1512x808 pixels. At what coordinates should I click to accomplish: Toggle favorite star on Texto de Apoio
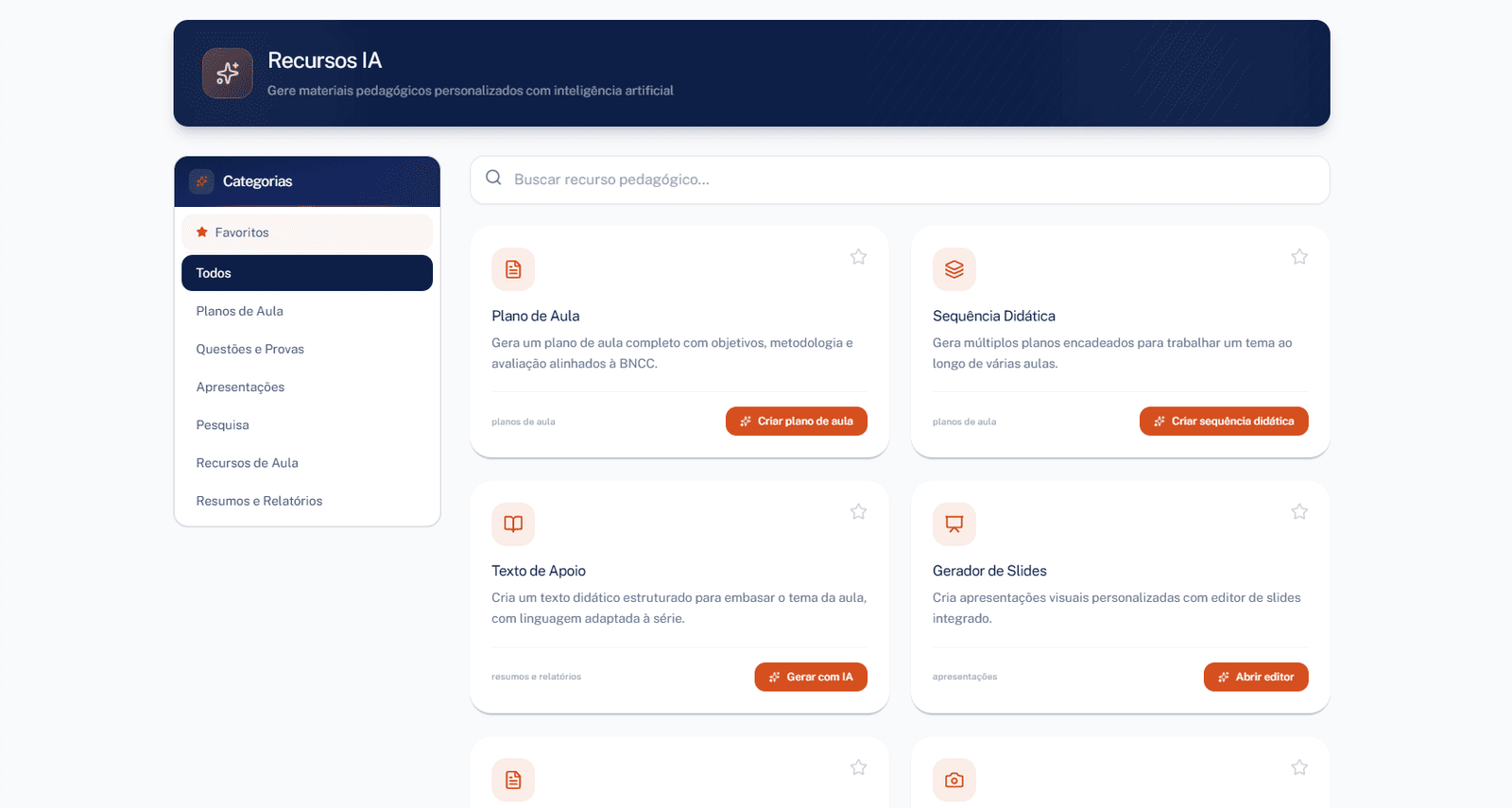(858, 512)
